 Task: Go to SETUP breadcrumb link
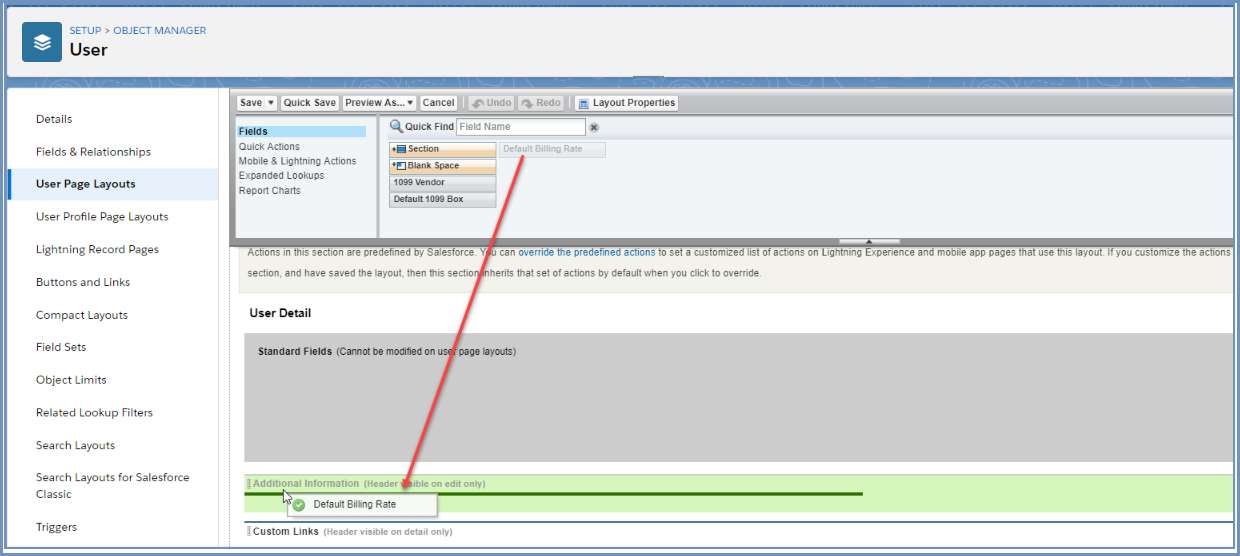click(x=85, y=31)
